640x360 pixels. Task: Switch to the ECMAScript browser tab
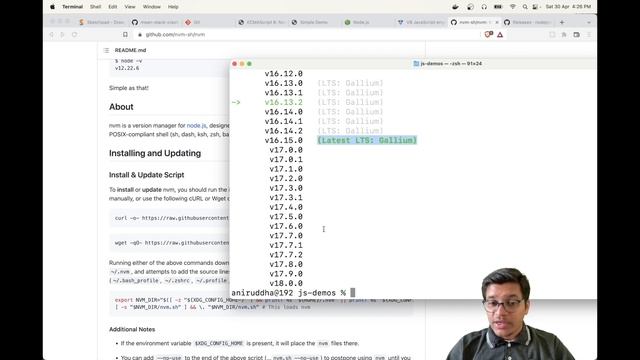click(x=261, y=22)
